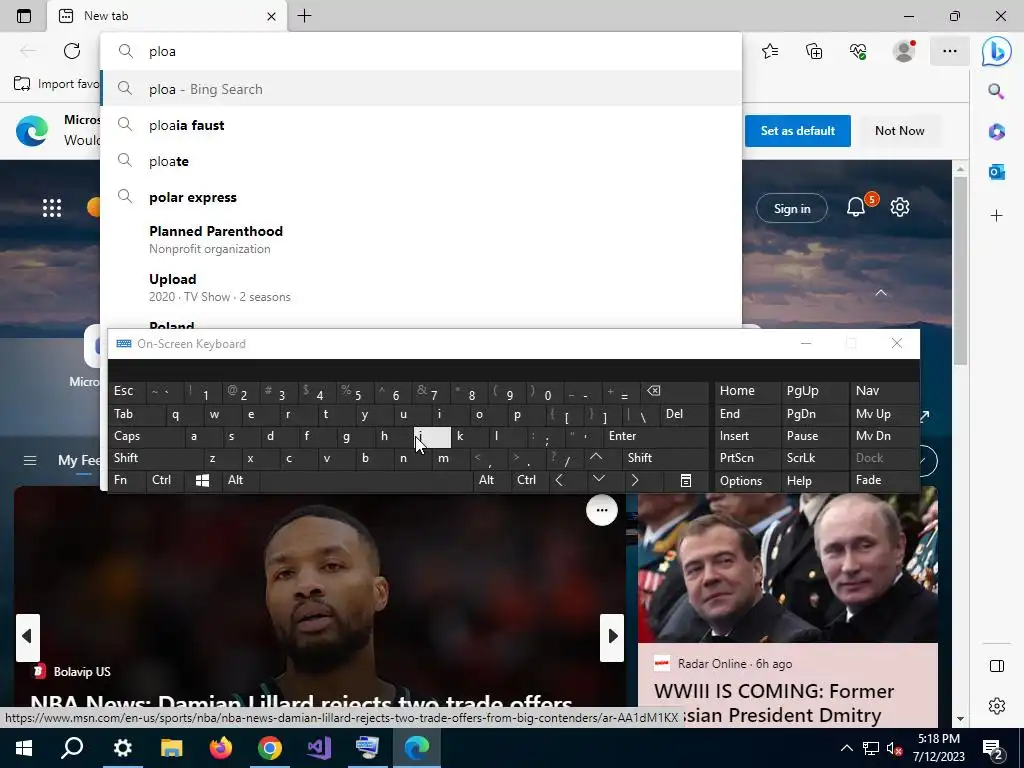Show next news story with right arrow
This screenshot has height=768, width=1024.
pyautogui.click(x=613, y=637)
